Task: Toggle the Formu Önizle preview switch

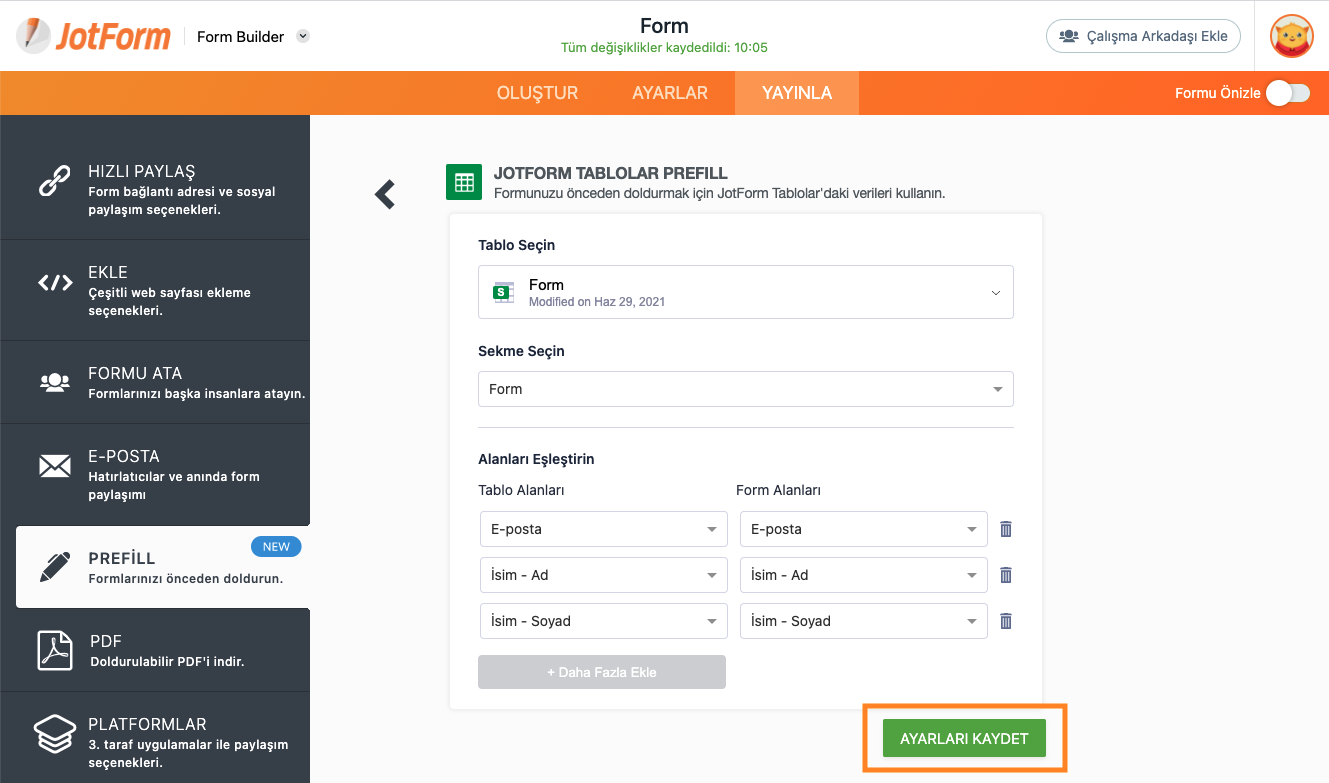Action: (x=1287, y=93)
